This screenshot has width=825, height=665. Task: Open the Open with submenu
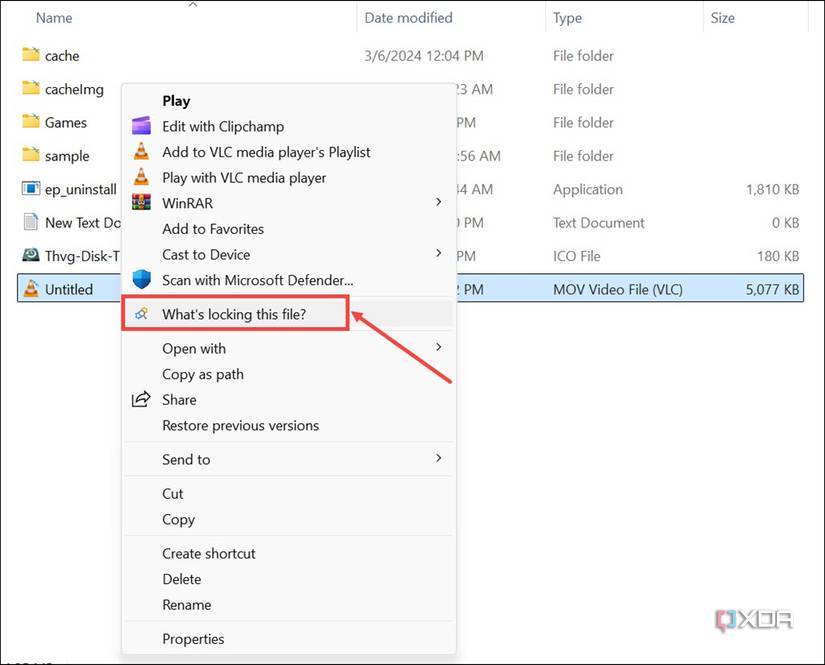(x=437, y=347)
